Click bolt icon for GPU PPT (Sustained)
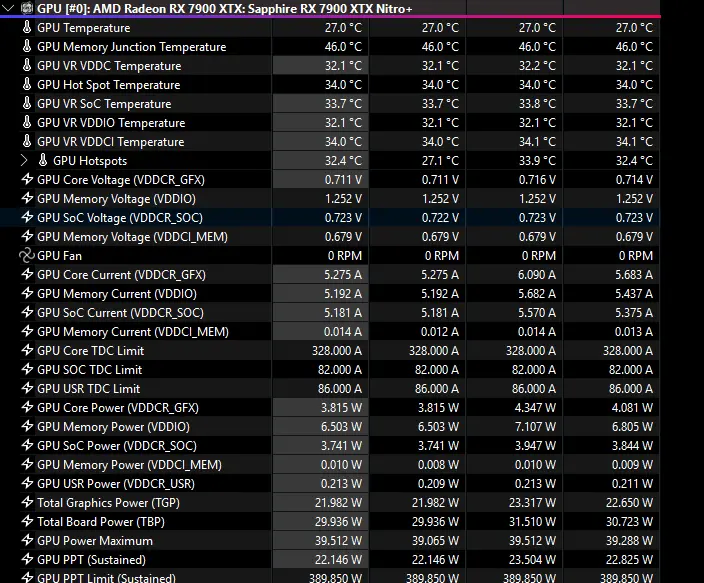This screenshot has width=704, height=583. 27,559
